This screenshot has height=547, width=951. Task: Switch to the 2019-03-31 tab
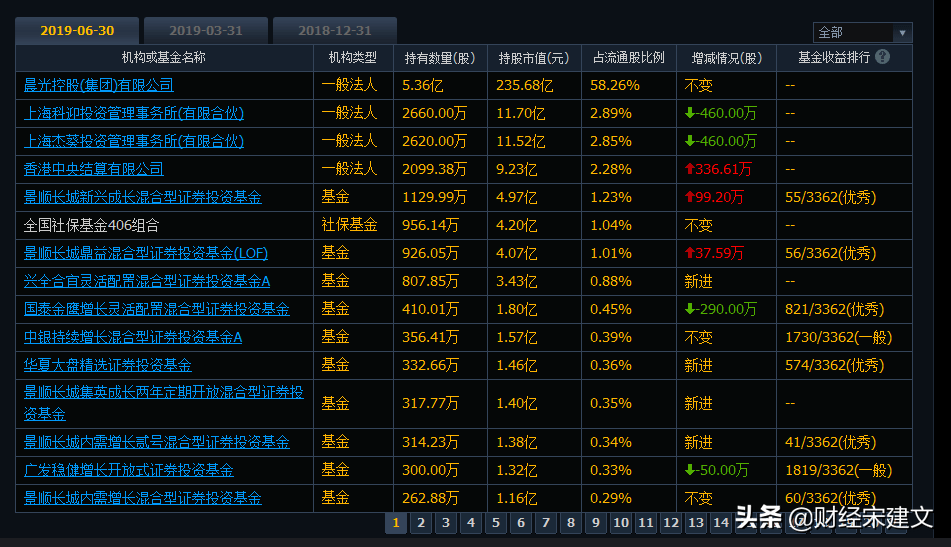[x=206, y=30]
